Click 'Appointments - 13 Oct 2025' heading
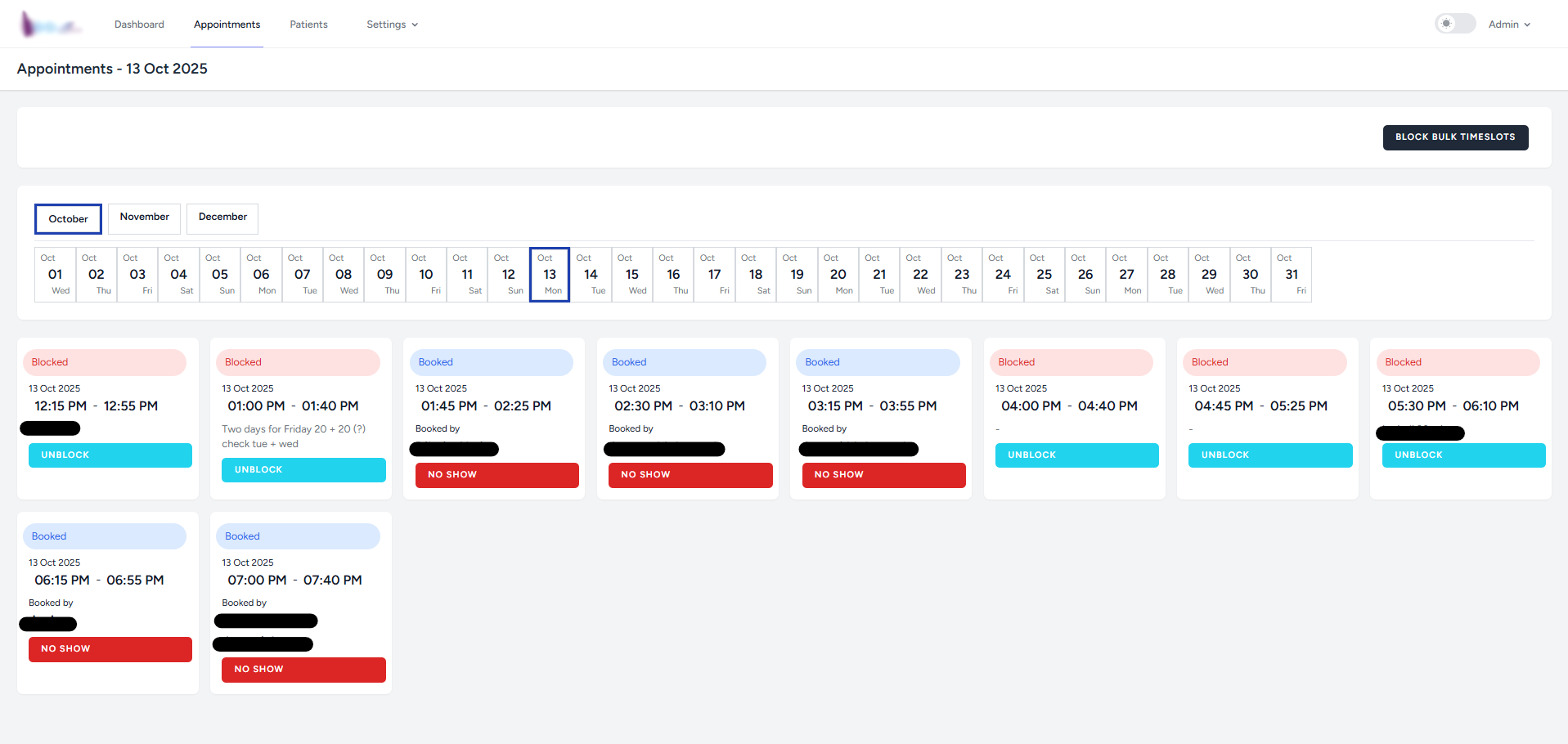The height and width of the screenshot is (744, 1568). [112, 69]
